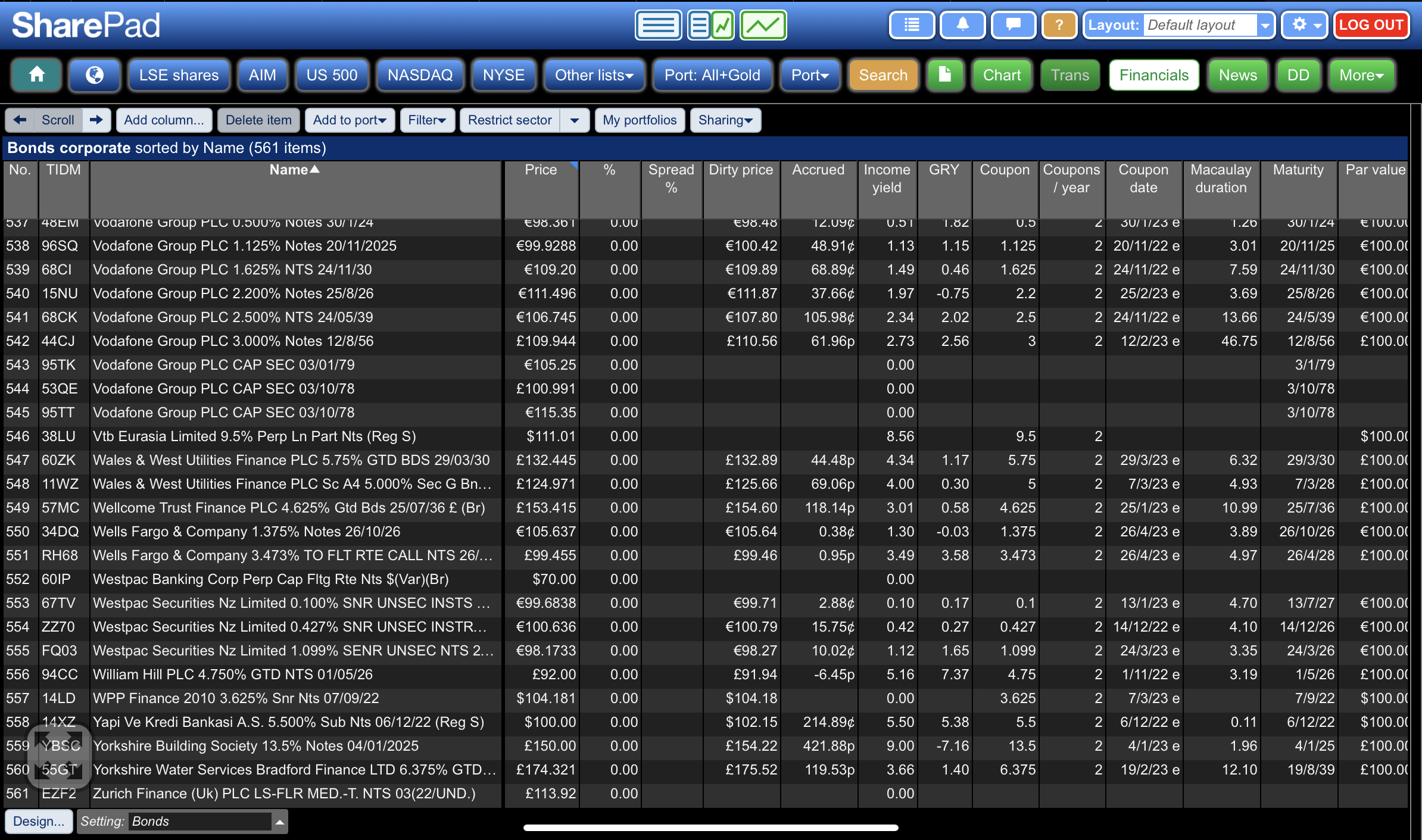Expand the Port dropdown

tap(810, 75)
